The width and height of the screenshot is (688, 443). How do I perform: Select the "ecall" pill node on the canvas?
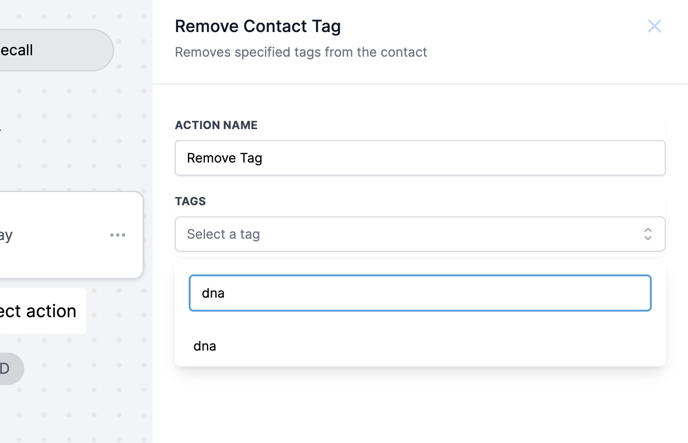pos(50,50)
